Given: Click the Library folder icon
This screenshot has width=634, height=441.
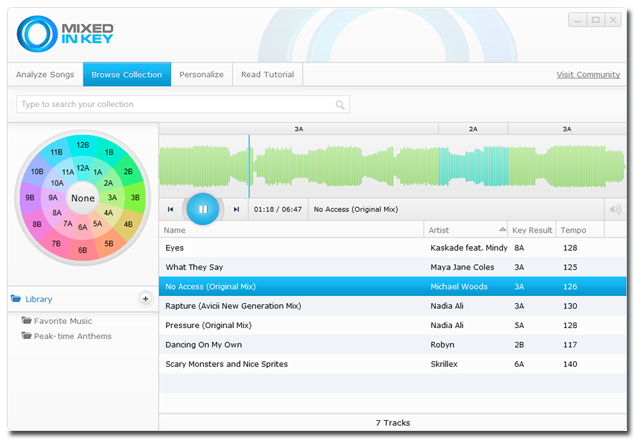Looking at the screenshot, I should [16, 298].
